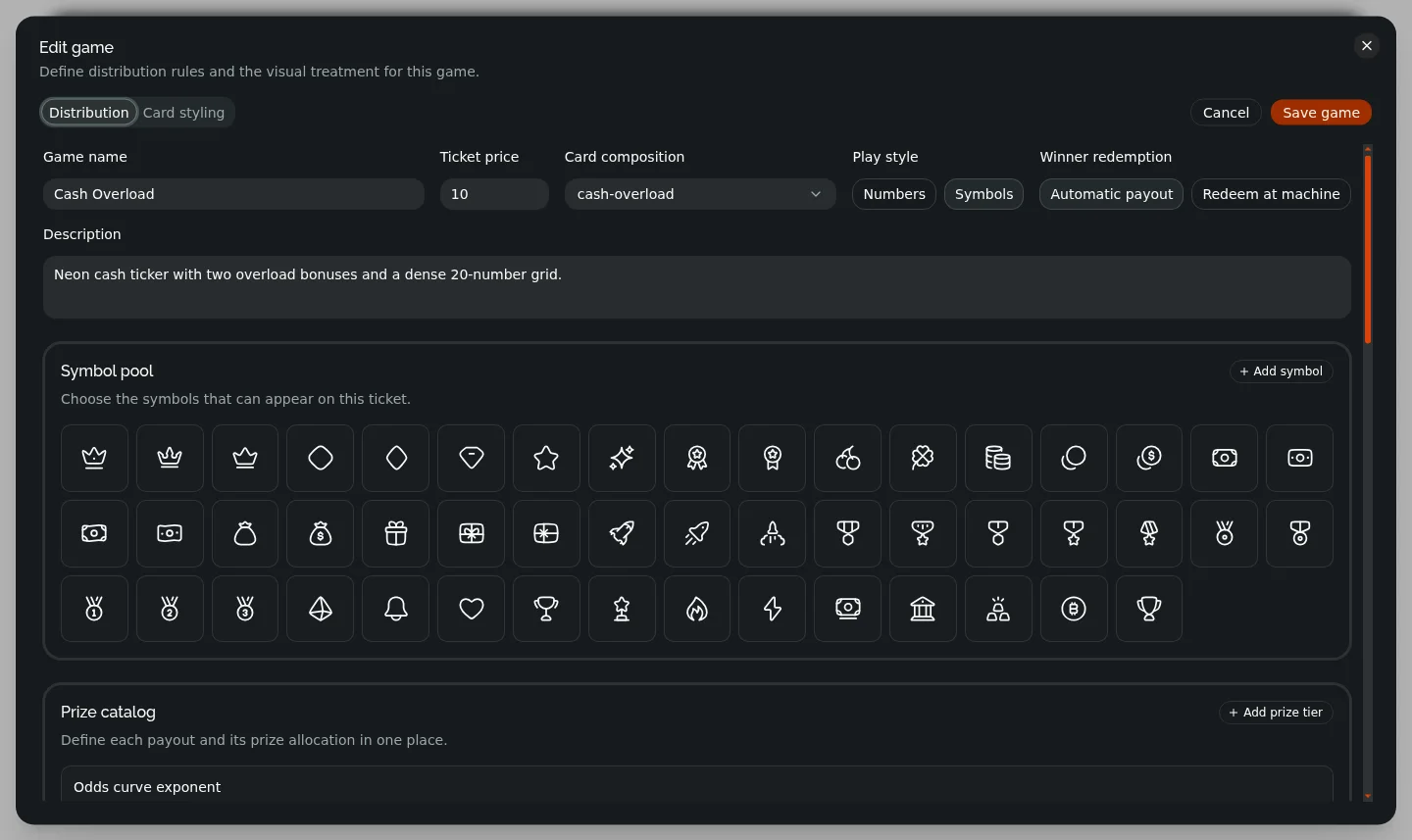This screenshot has width=1412, height=840.
Task: Select the lightning bolt symbol
Action: 773,609
